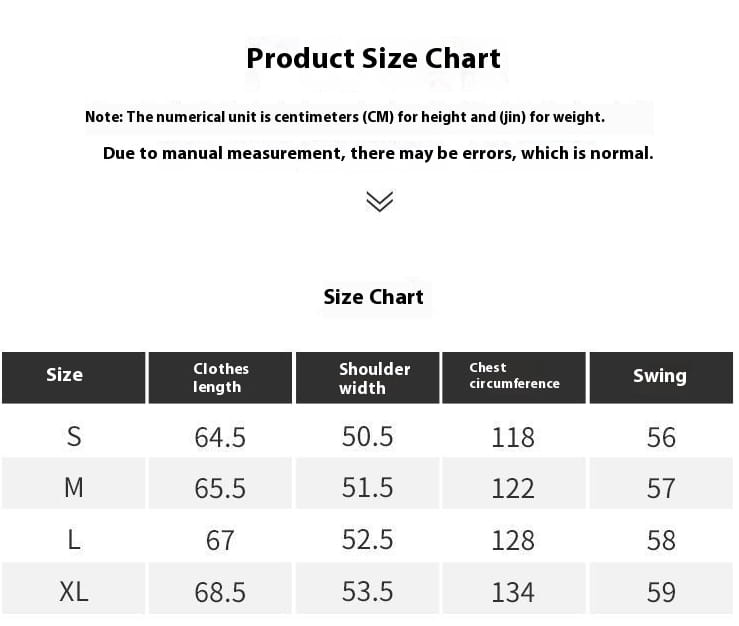Click the Size Chart subheading
The width and height of the screenshot is (739, 626).
373,297
